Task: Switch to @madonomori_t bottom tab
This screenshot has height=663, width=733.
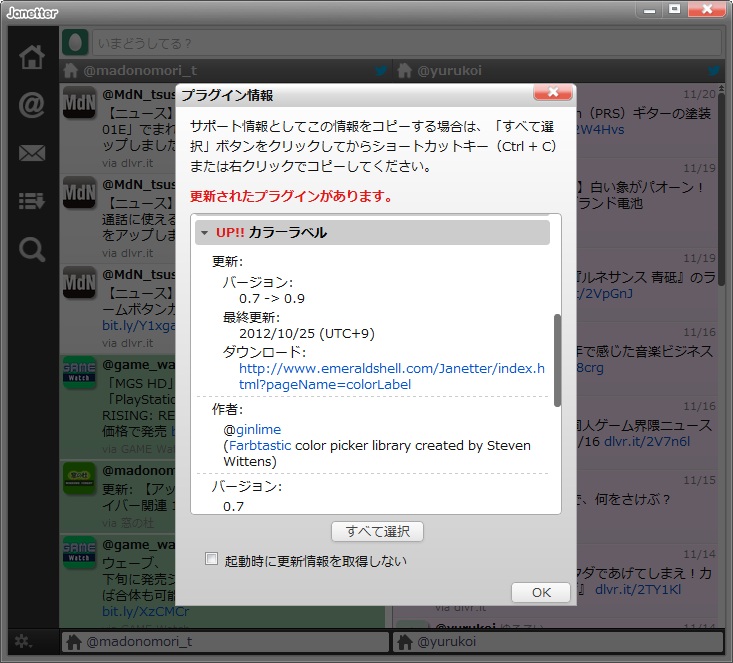Action: click(x=225, y=641)
